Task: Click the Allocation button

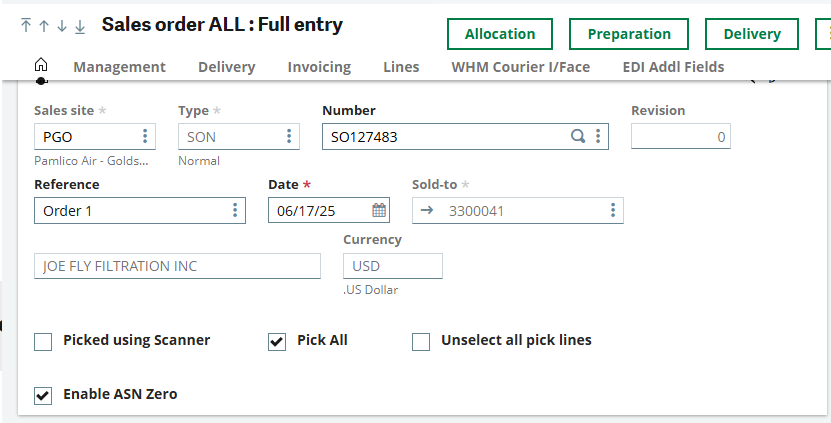Action: tap(500, 34)
